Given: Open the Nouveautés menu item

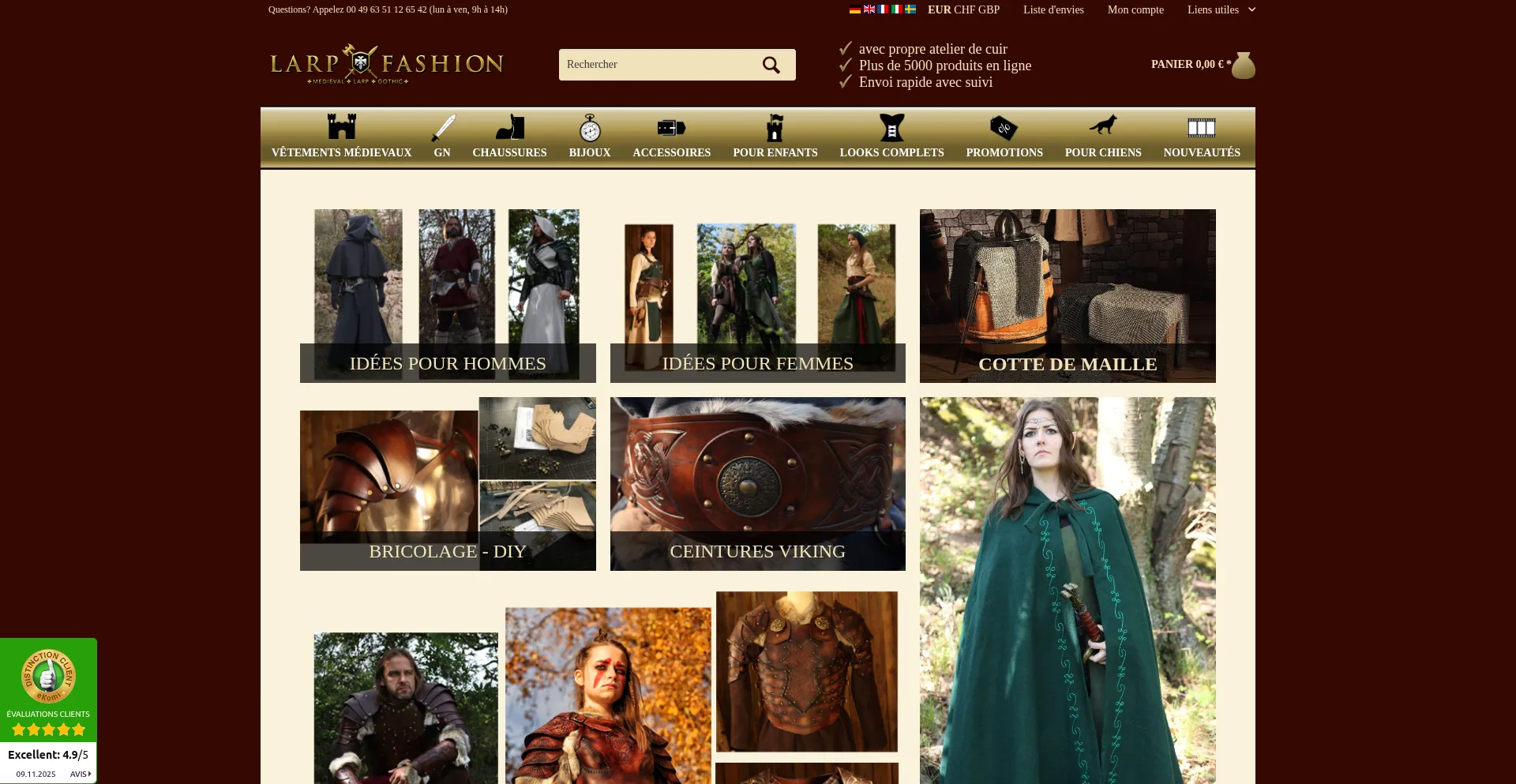Looking at the screenshot, I should pos(1201,152).
